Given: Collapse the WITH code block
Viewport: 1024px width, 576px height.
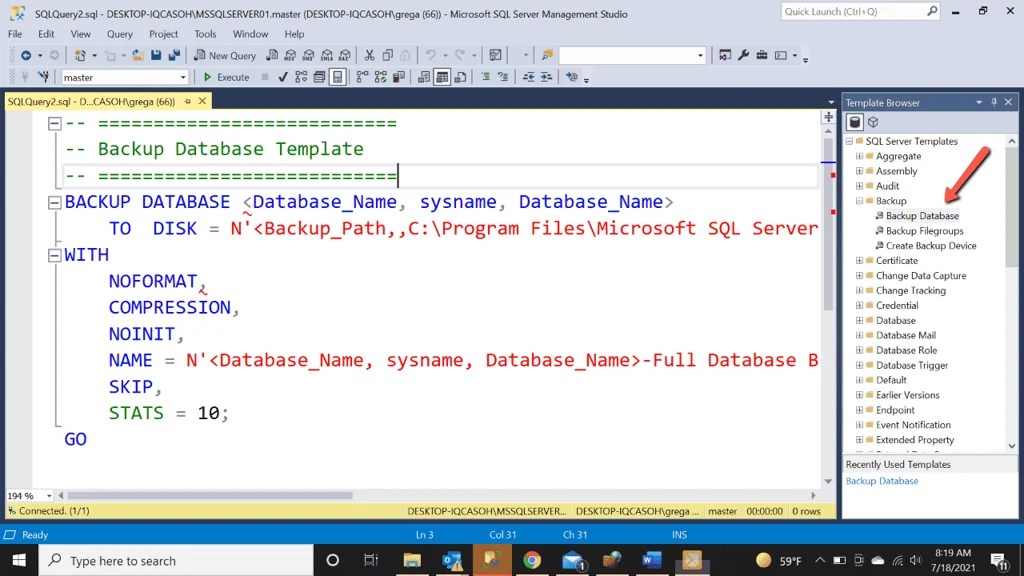Looking at the screenshot, I should pyautogui.click(x=55, y=255).
